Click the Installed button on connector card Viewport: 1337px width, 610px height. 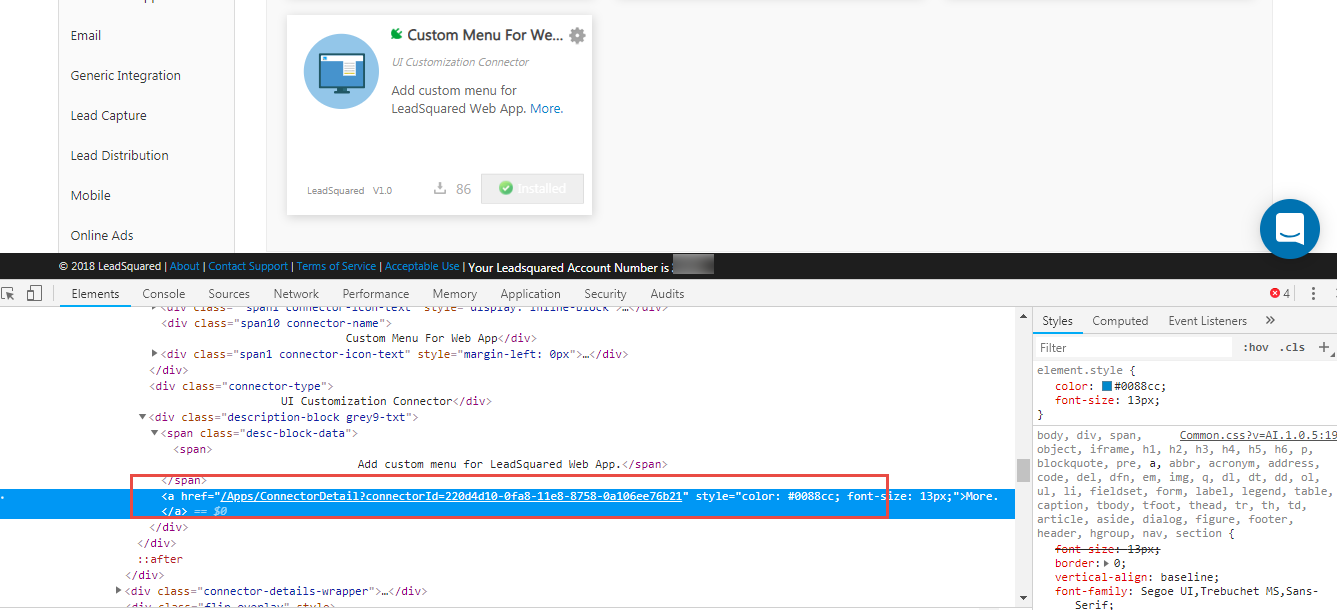[532, 188]
